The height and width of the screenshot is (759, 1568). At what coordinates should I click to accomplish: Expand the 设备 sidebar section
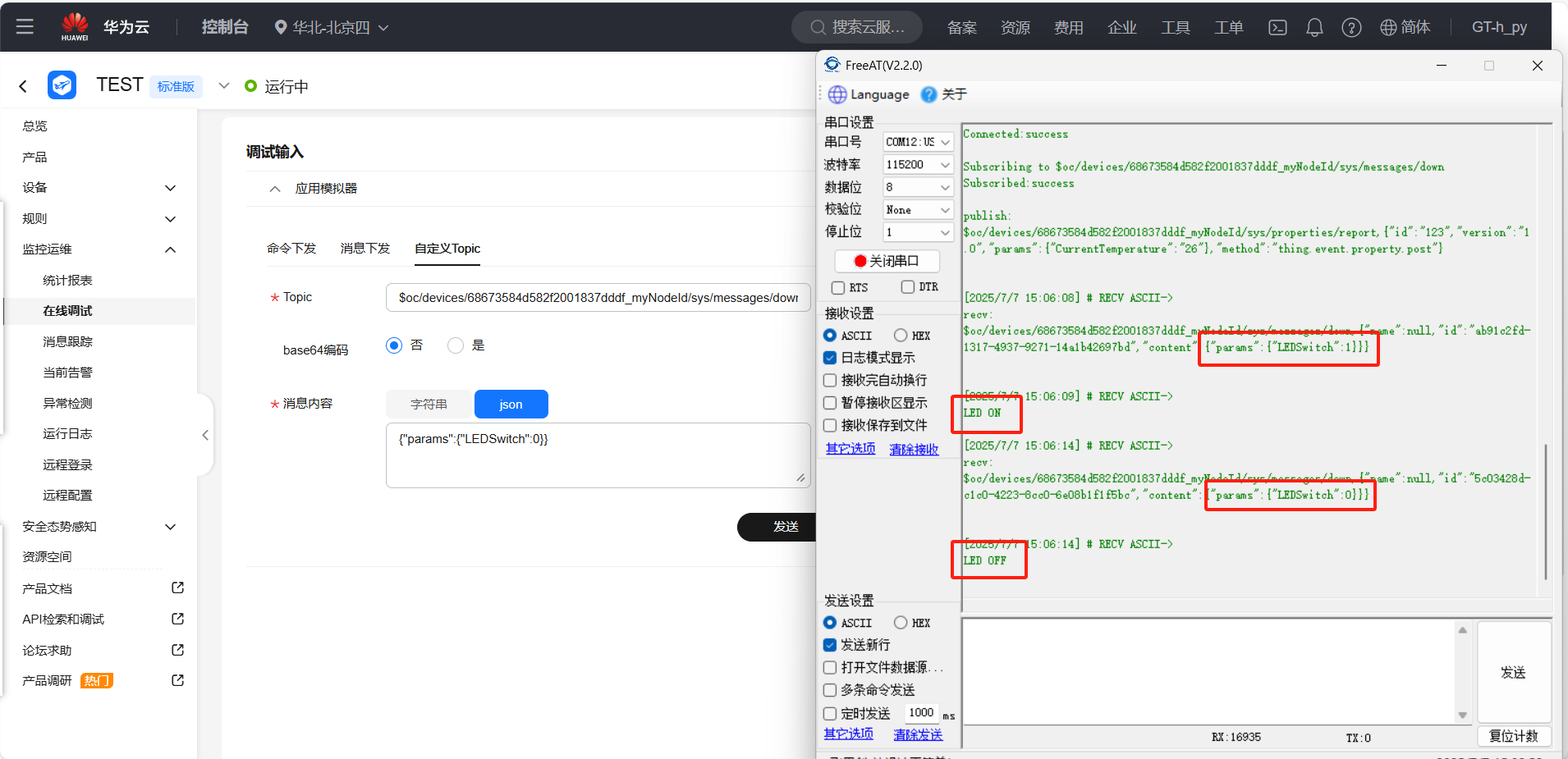(170, 188)
